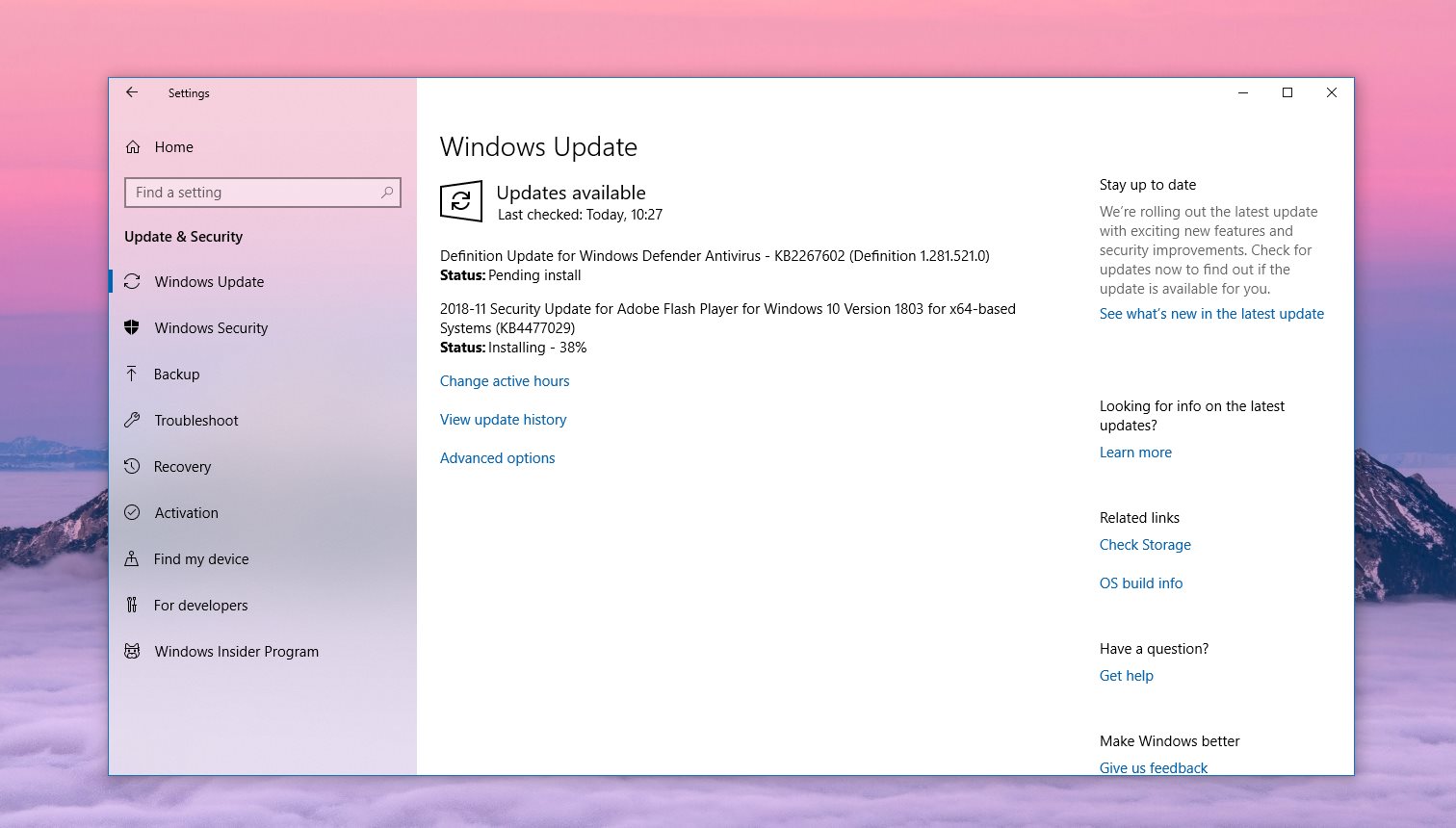Open Check Storage link
This screenshot has height=828, width=1456.
click(1145, 545)
